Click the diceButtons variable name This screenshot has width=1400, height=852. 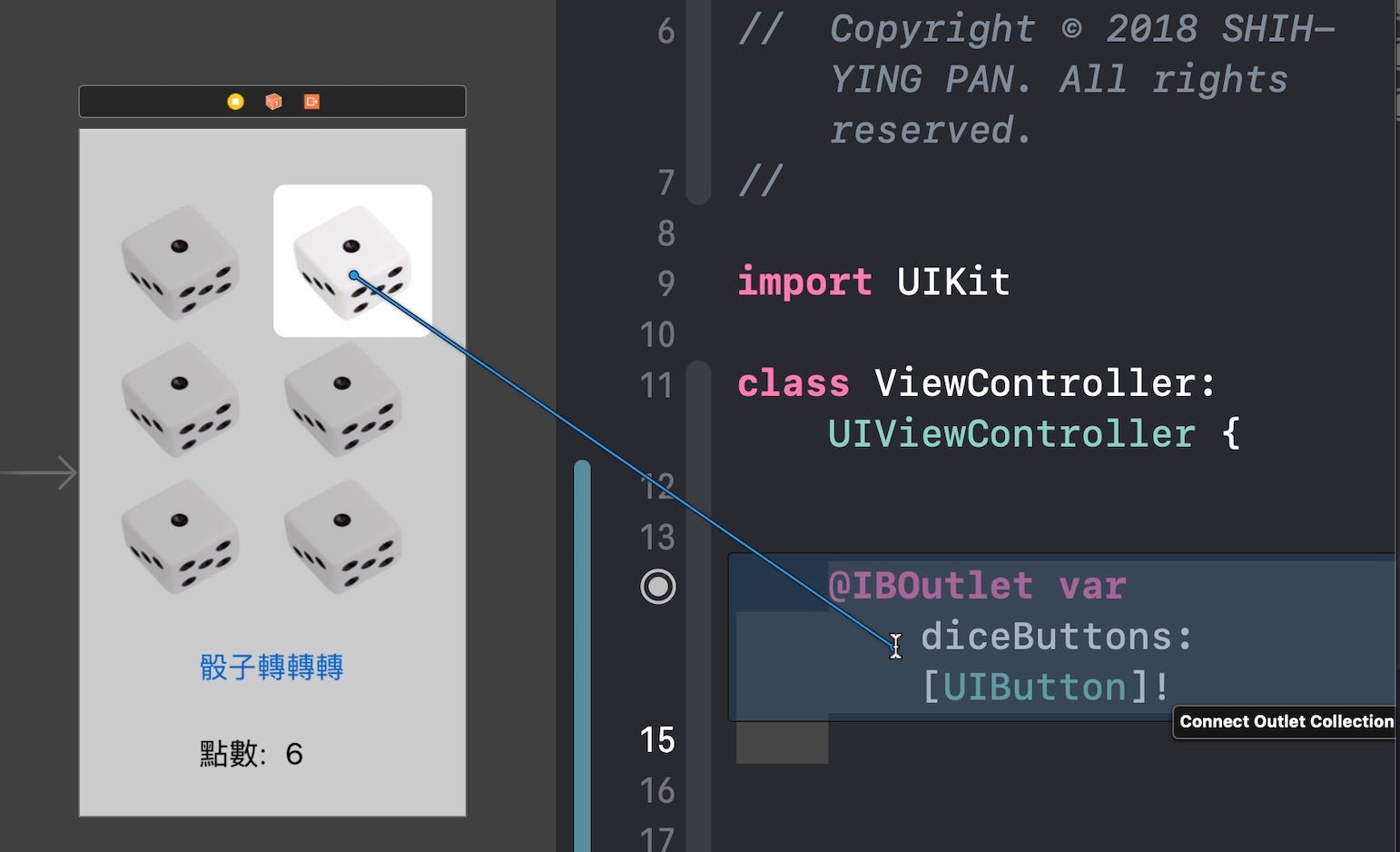[1046, 637]
